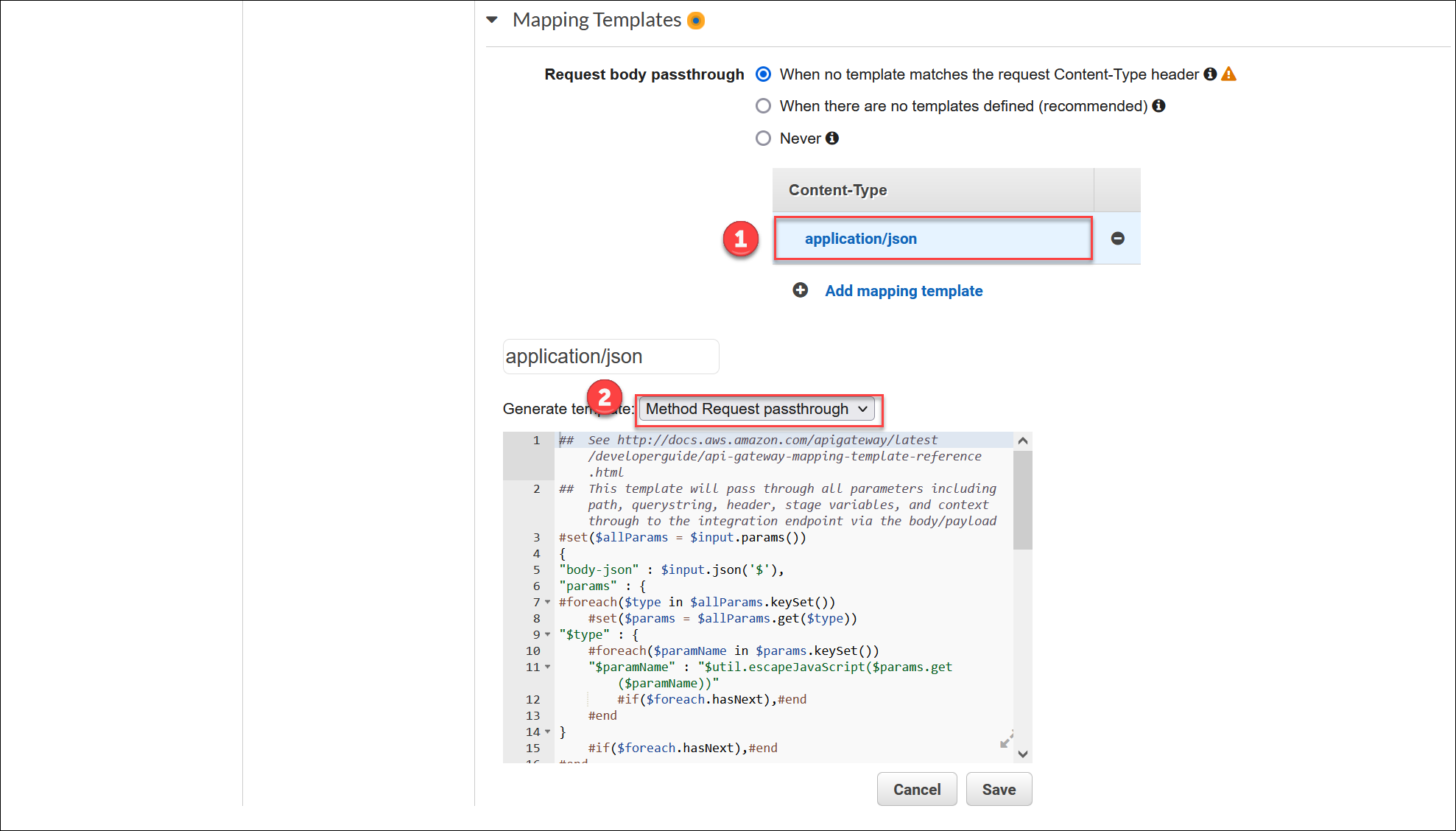Click the code editor scroll down arrow

point(1022,754)
